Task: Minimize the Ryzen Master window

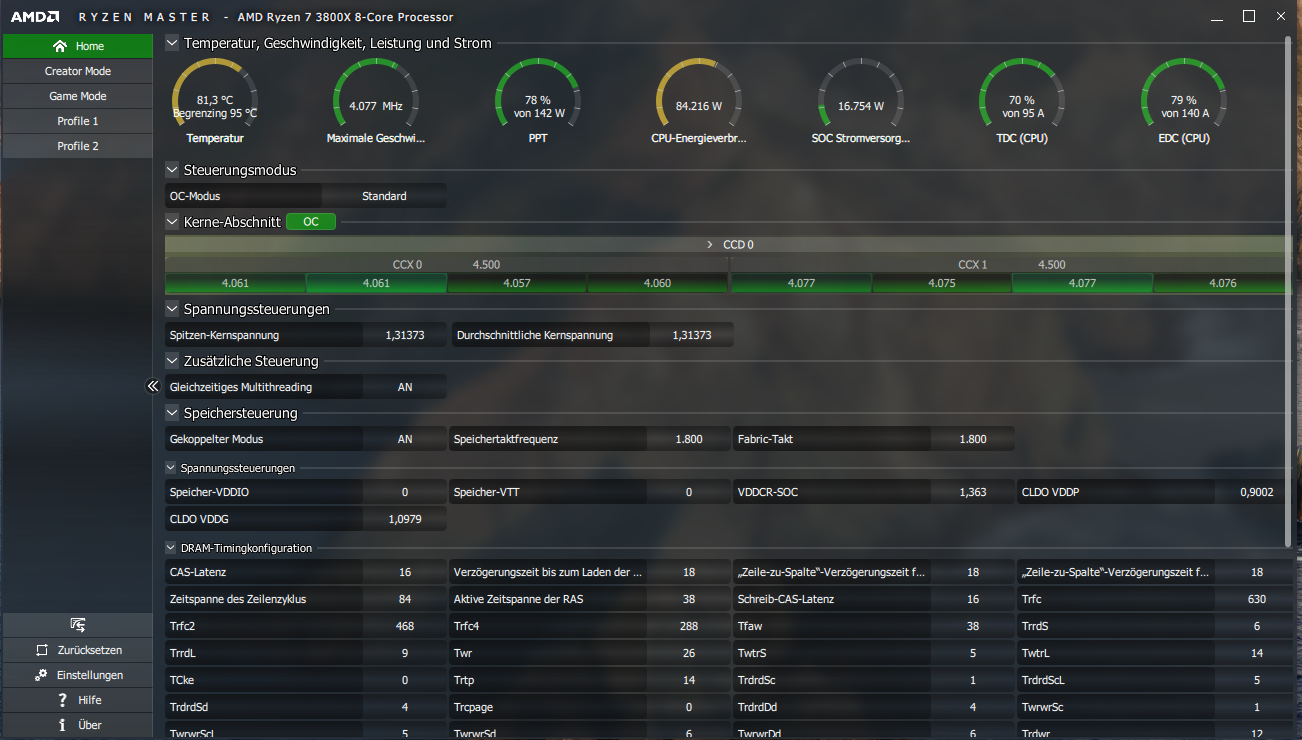Action: coord(1215,17)
